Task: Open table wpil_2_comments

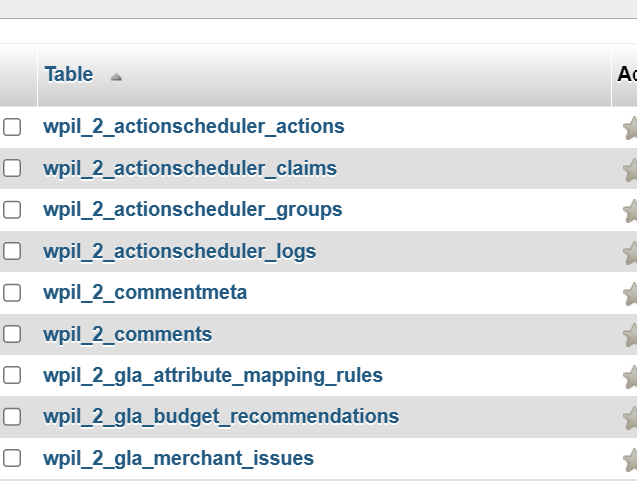Action: pos(128,334)
